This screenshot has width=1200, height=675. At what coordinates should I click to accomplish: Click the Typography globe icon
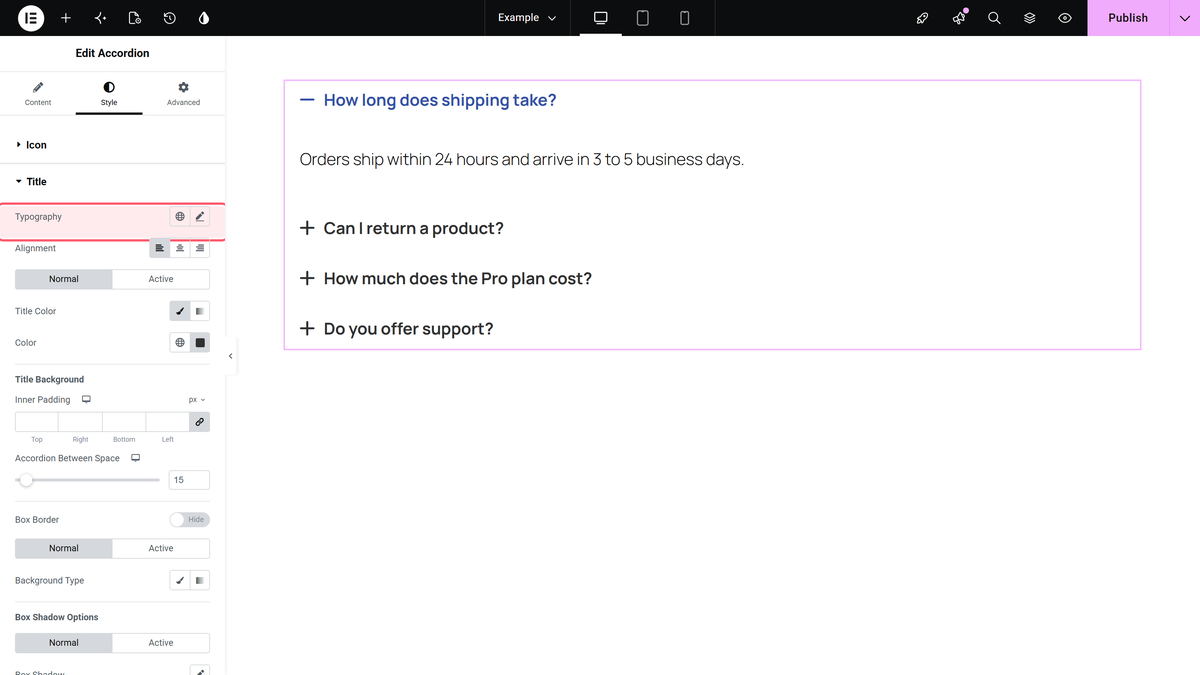[x=180, y=216]
